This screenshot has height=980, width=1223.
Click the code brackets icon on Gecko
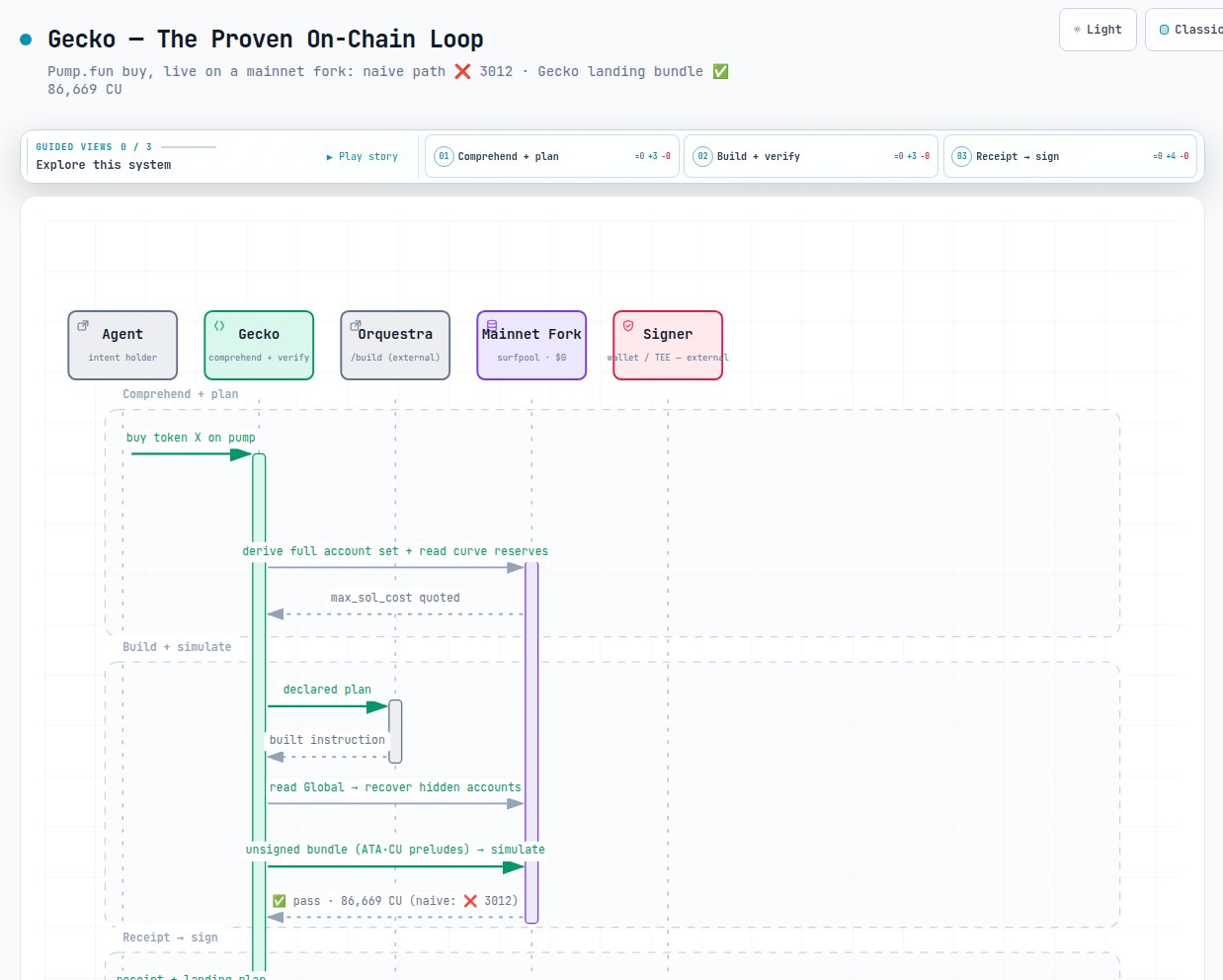click(219, 325)
